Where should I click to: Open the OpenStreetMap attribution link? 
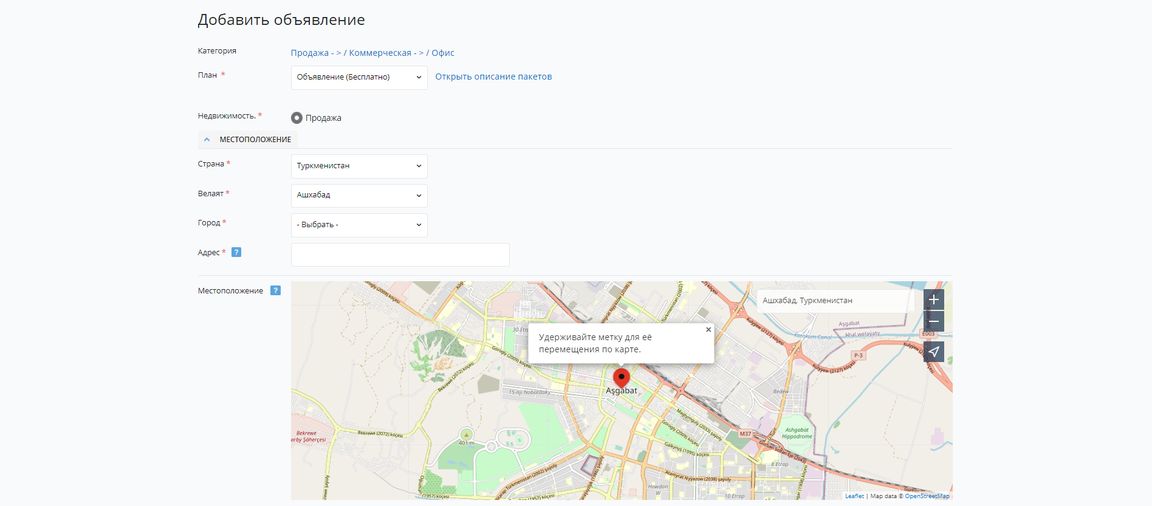(x=927, y=496)
